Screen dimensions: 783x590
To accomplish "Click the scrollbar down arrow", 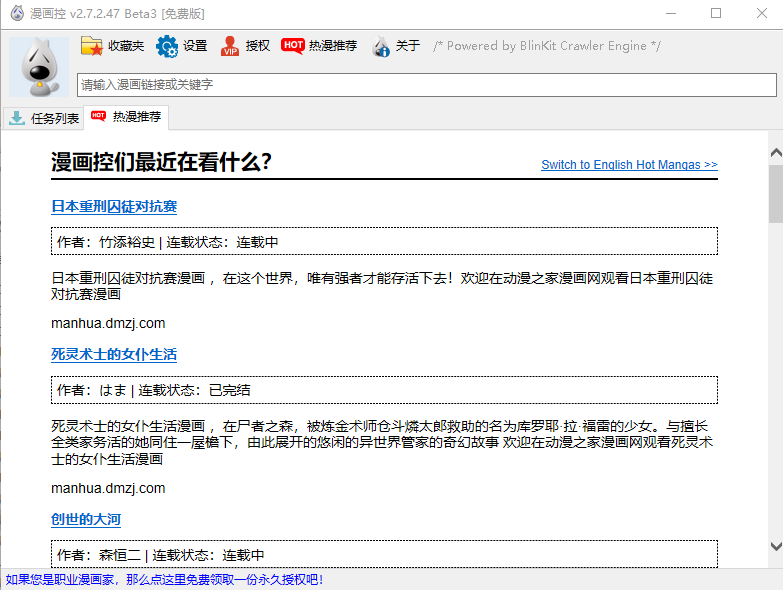I will tap(775, 546).
